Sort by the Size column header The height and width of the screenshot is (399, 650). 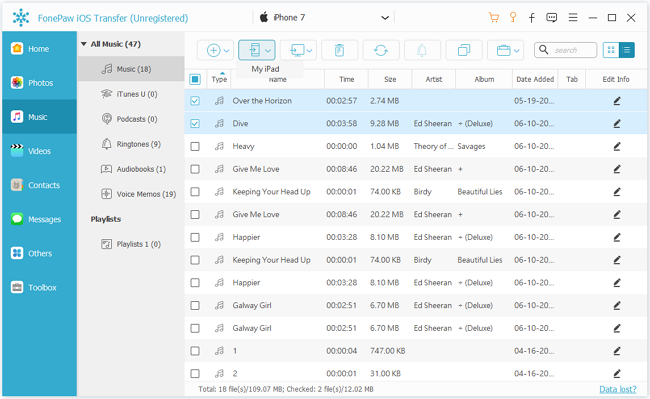tap(390, 79)
